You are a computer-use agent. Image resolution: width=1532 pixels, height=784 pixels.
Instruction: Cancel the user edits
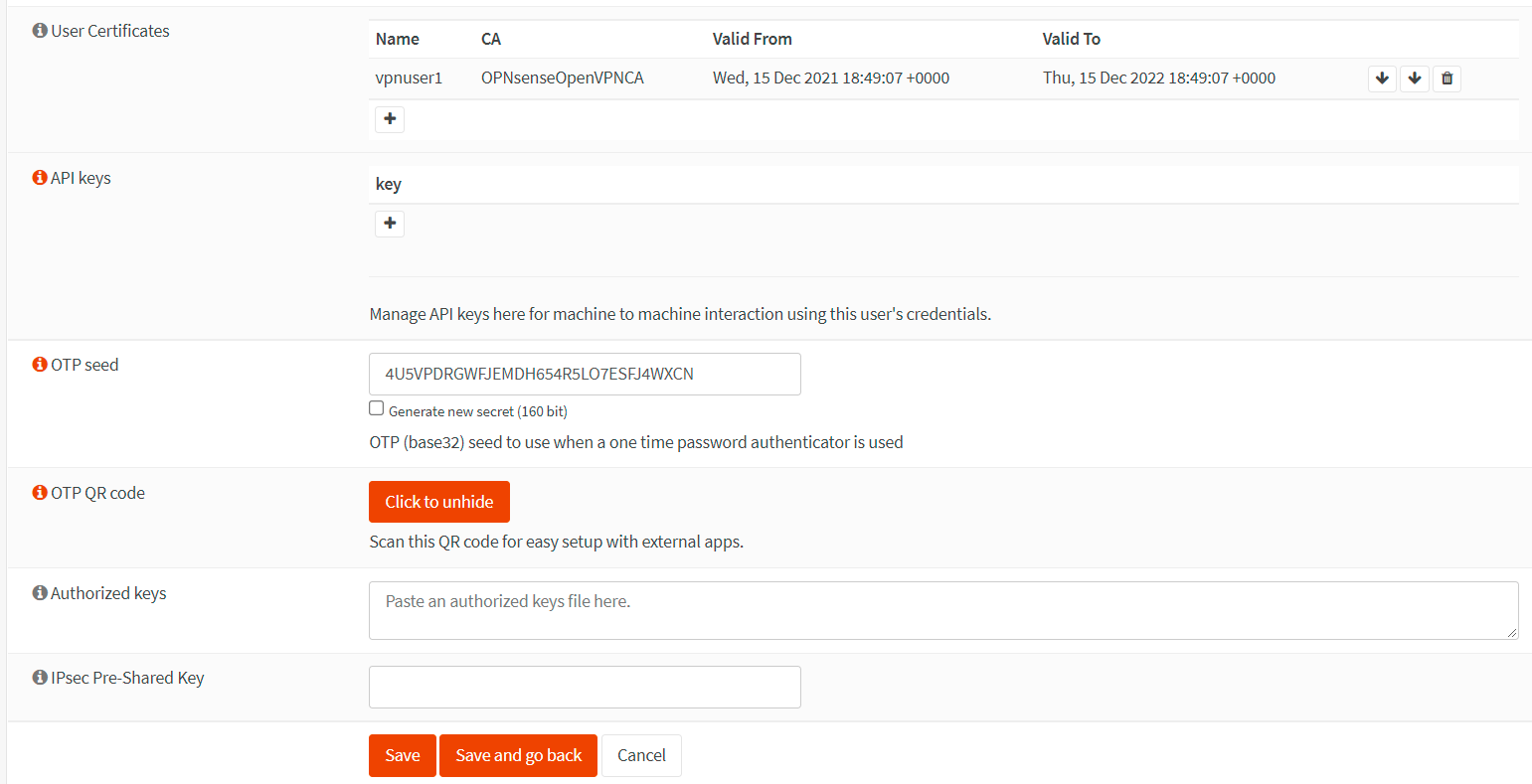pyautogui.click(x=641, y=755)
